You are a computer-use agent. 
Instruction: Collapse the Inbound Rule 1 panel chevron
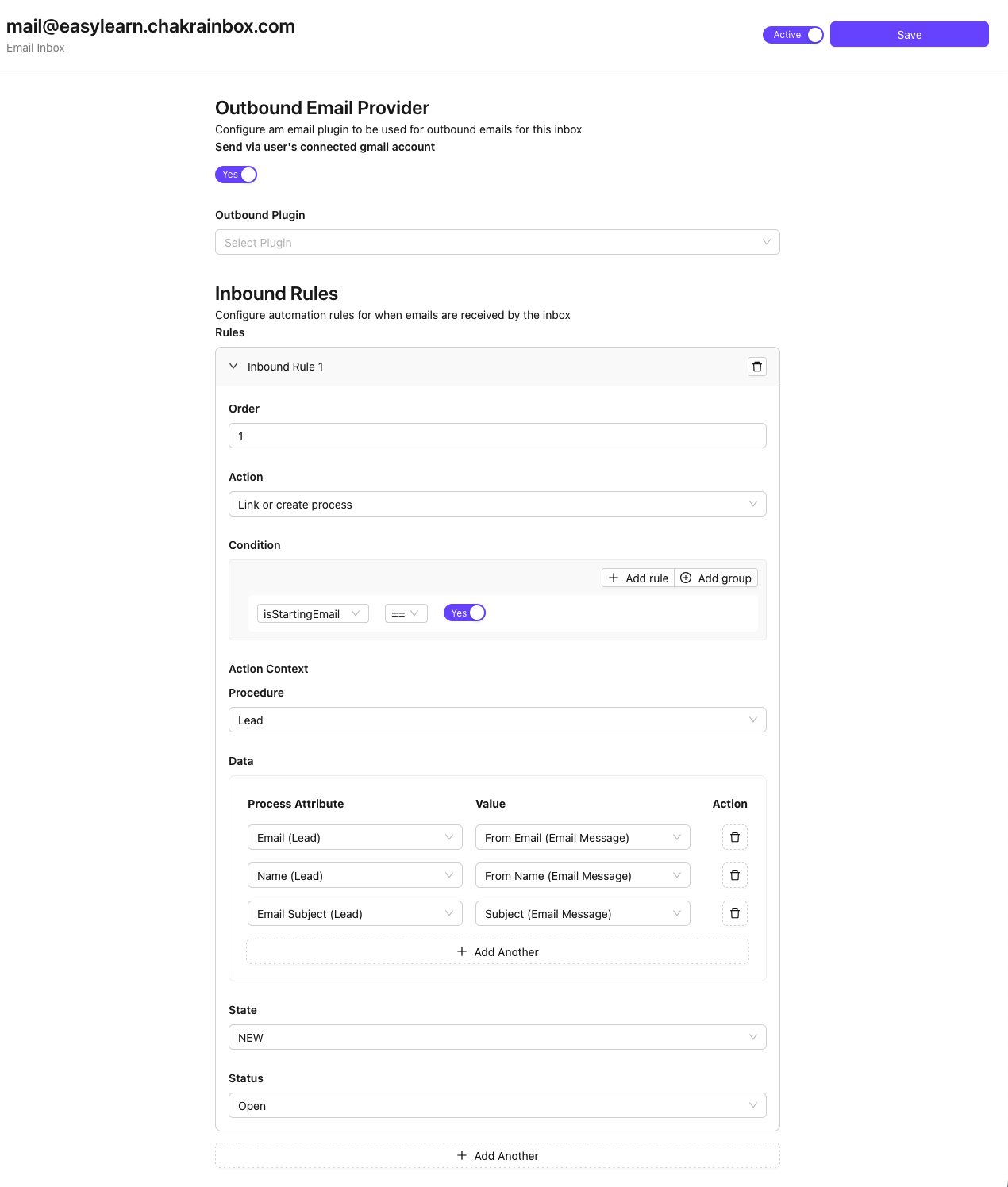(x=233, y=367)
